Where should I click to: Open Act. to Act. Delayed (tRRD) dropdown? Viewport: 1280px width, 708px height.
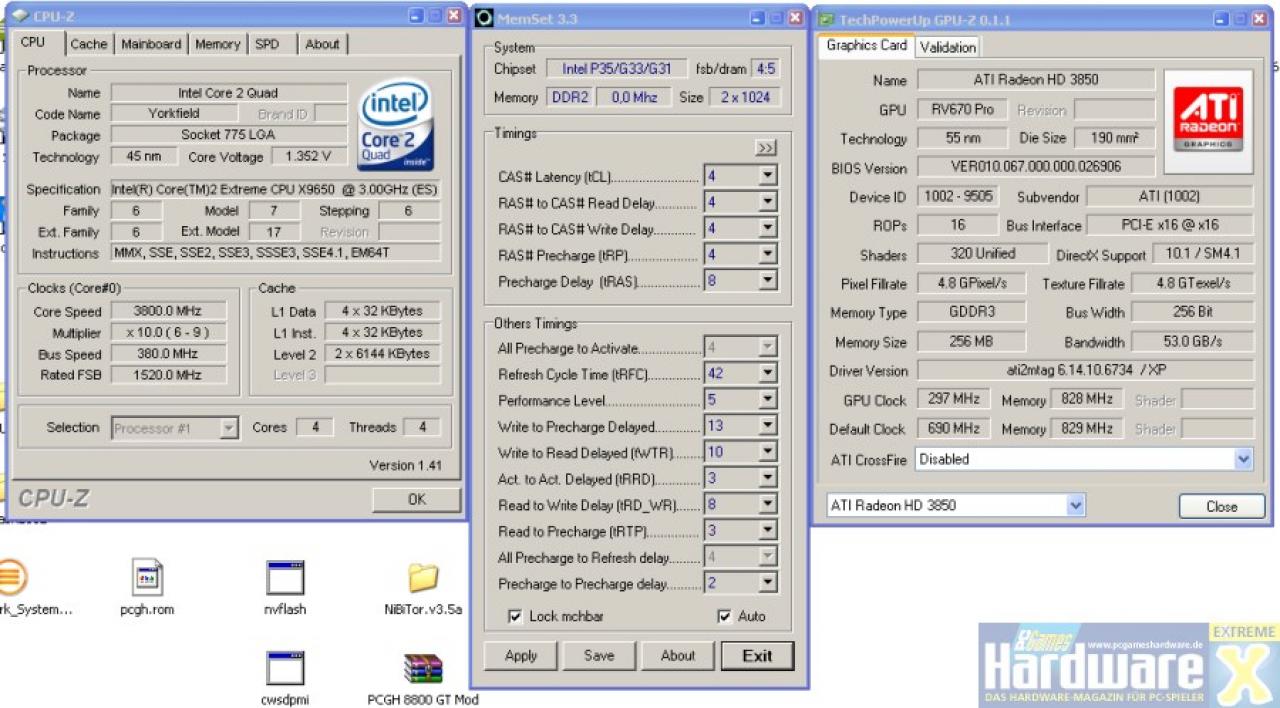pyautogui.click(x=768, y=478)
